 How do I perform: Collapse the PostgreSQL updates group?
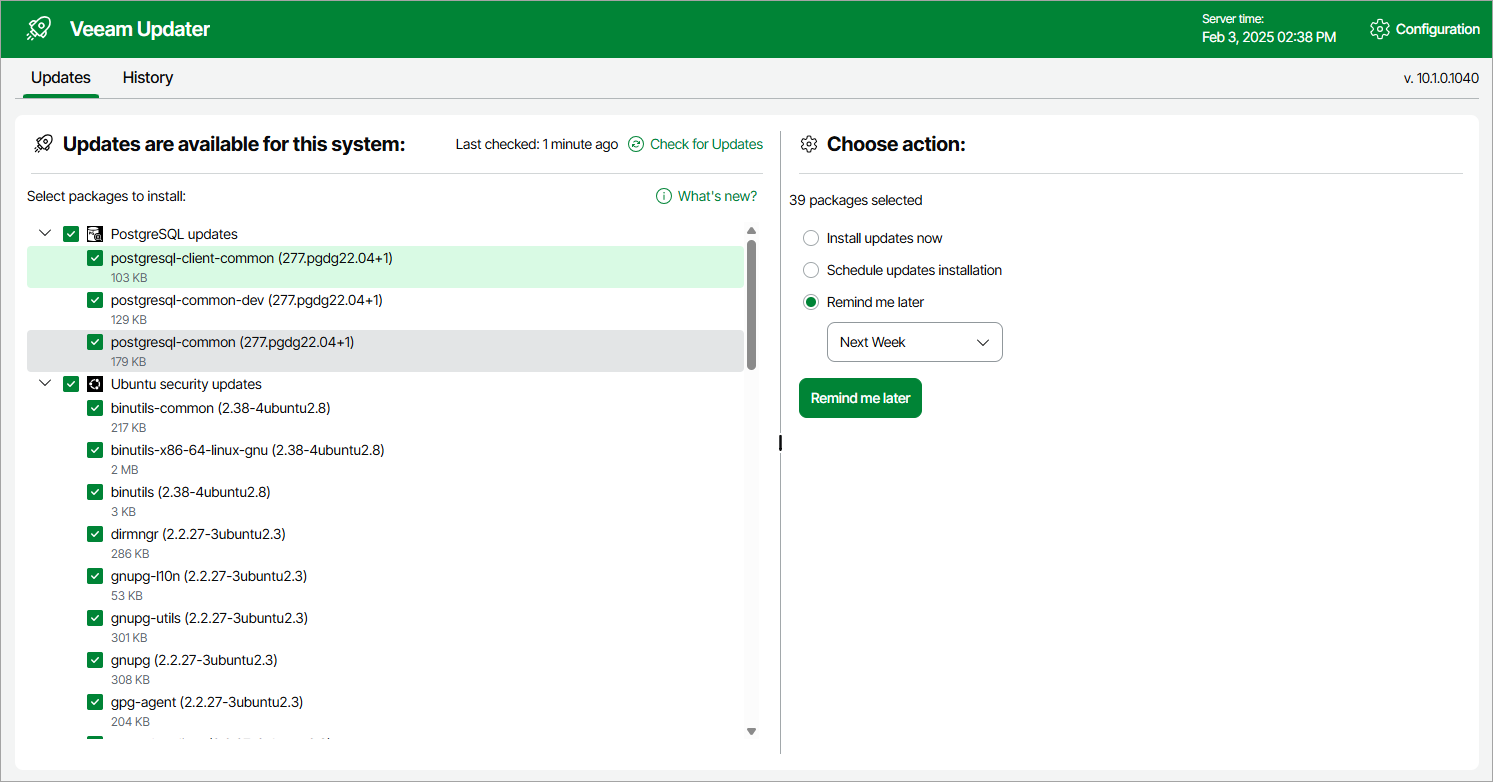tap(45, 234)
